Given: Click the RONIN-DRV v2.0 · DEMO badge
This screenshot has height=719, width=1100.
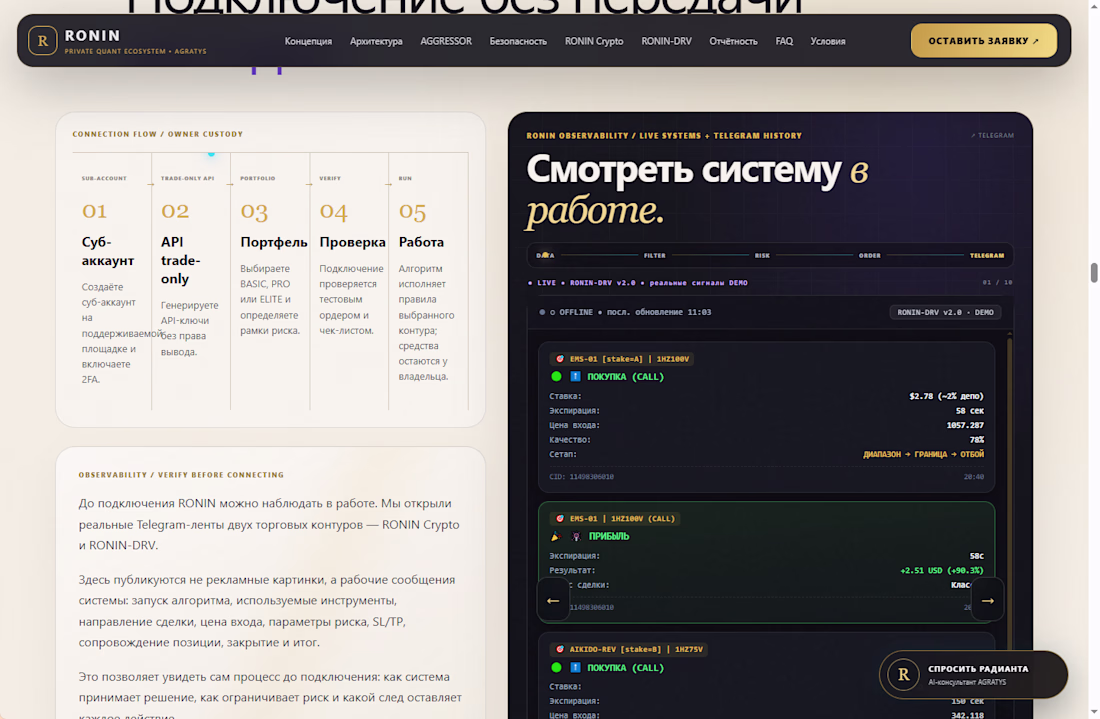Looking at the screenshot, I should (945, 312).
